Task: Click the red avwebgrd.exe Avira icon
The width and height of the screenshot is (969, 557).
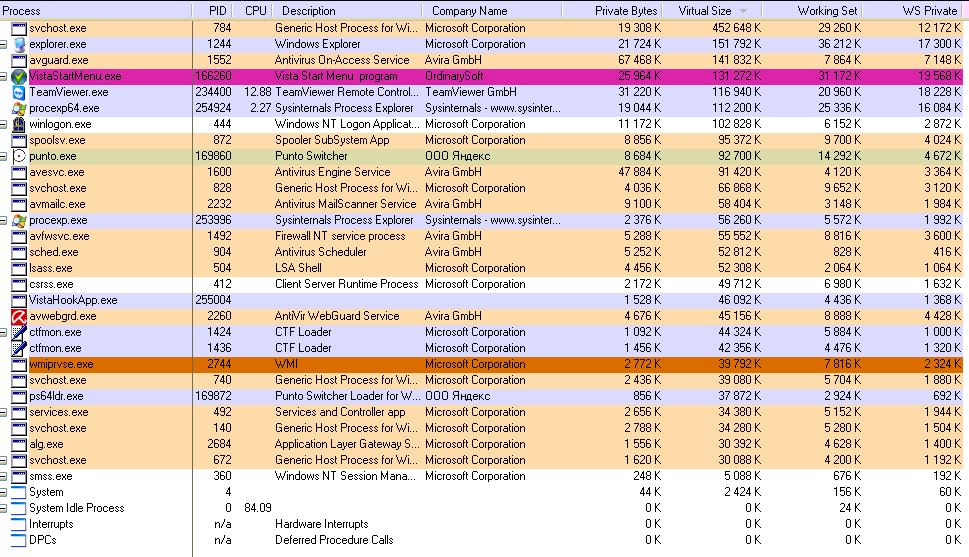Action: 19,316
